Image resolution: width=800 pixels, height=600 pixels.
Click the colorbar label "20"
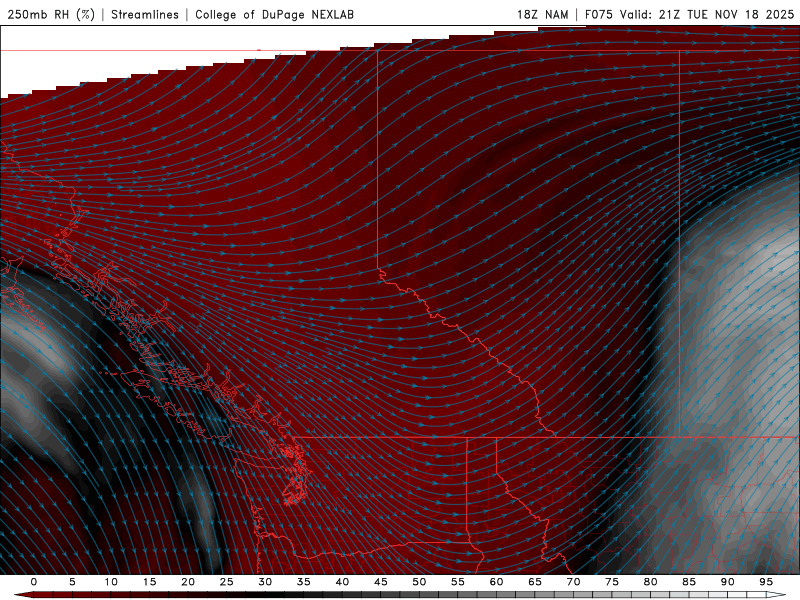click(188, 582)
